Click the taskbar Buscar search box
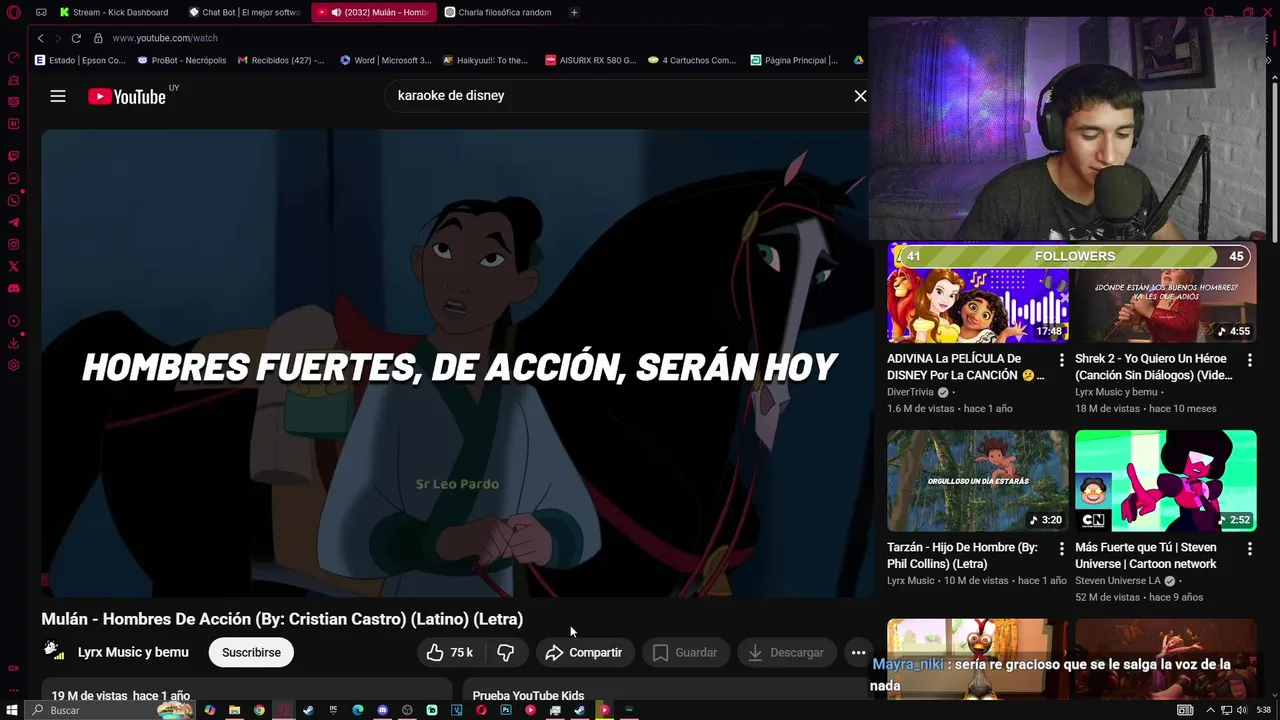Viewport: 1280px width, 720px height. [x=110, y=710]
